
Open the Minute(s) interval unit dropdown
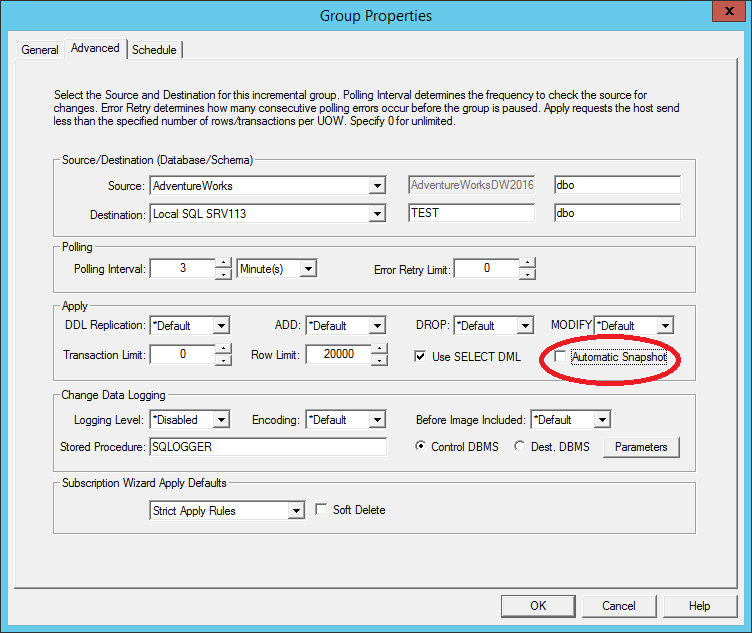[308, 269]
